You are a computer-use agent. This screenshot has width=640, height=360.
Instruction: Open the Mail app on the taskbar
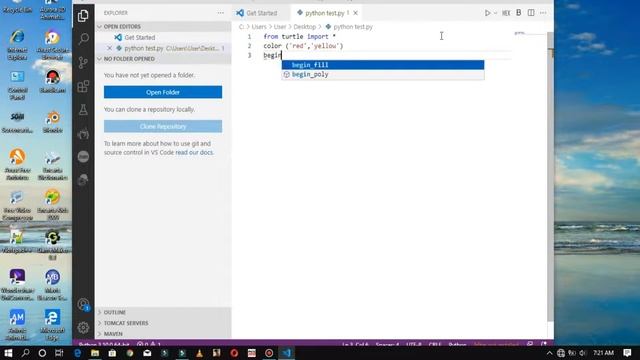click(147, 353)
